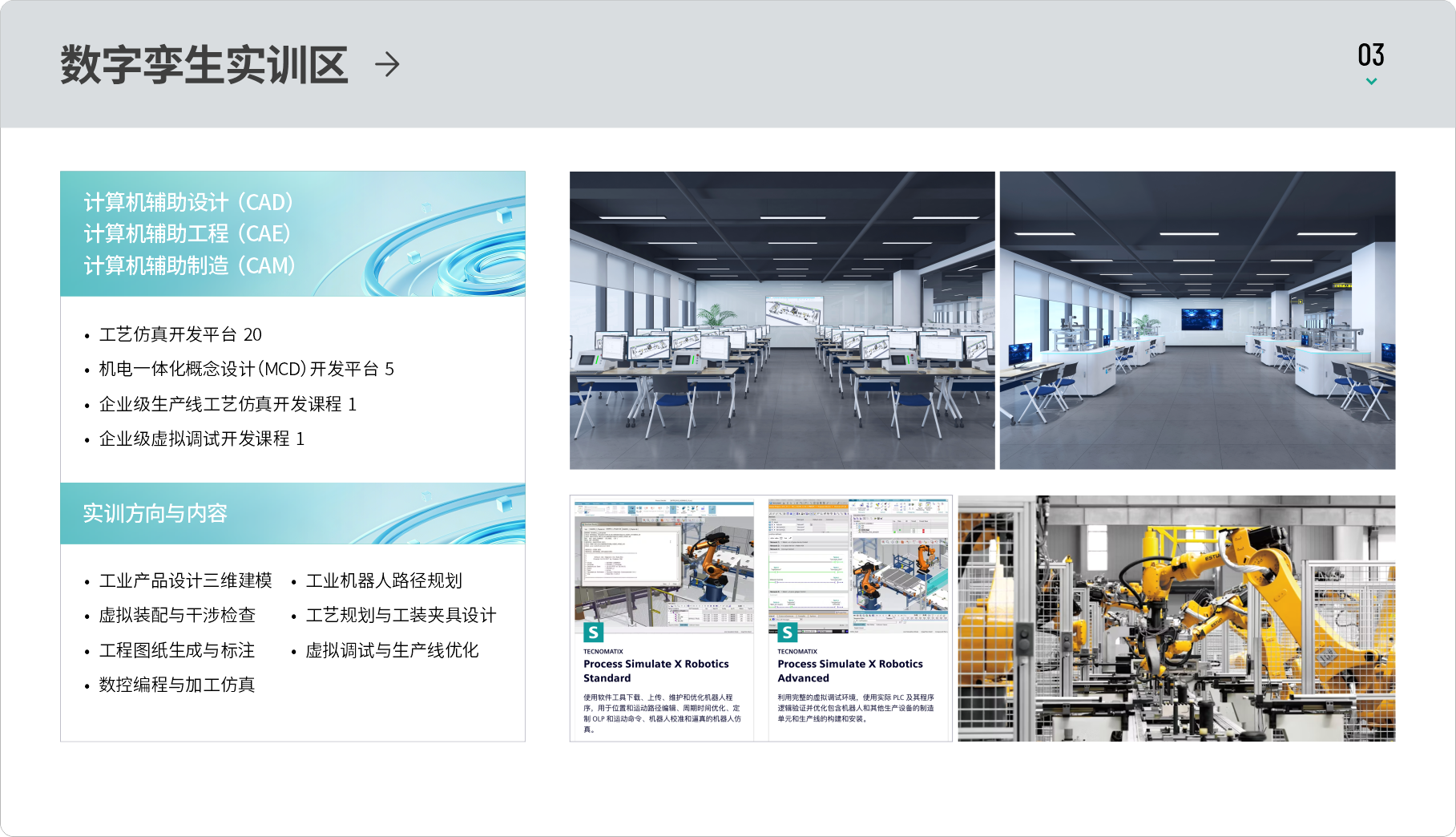Click the green S logo above Robotics Standard
Screen dimensions: 1456x837
pyautogui.click(x=593, y=633)
